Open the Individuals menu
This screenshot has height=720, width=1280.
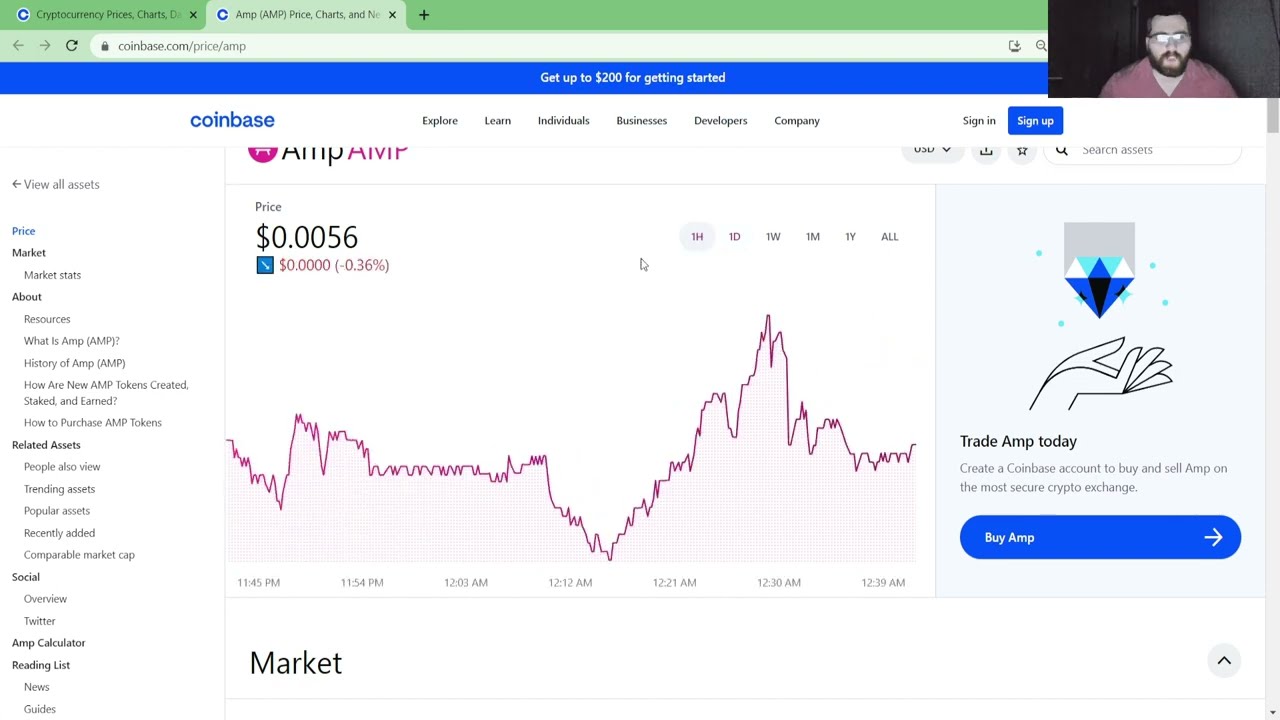[x=563, y=121]
